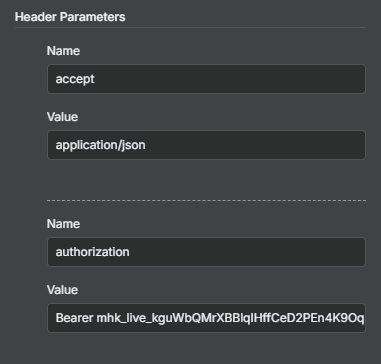The height and width of the screenshot is (364, 381).
Task: Click the Value label above 'application/json'
Action: click(x=62, y=117)
